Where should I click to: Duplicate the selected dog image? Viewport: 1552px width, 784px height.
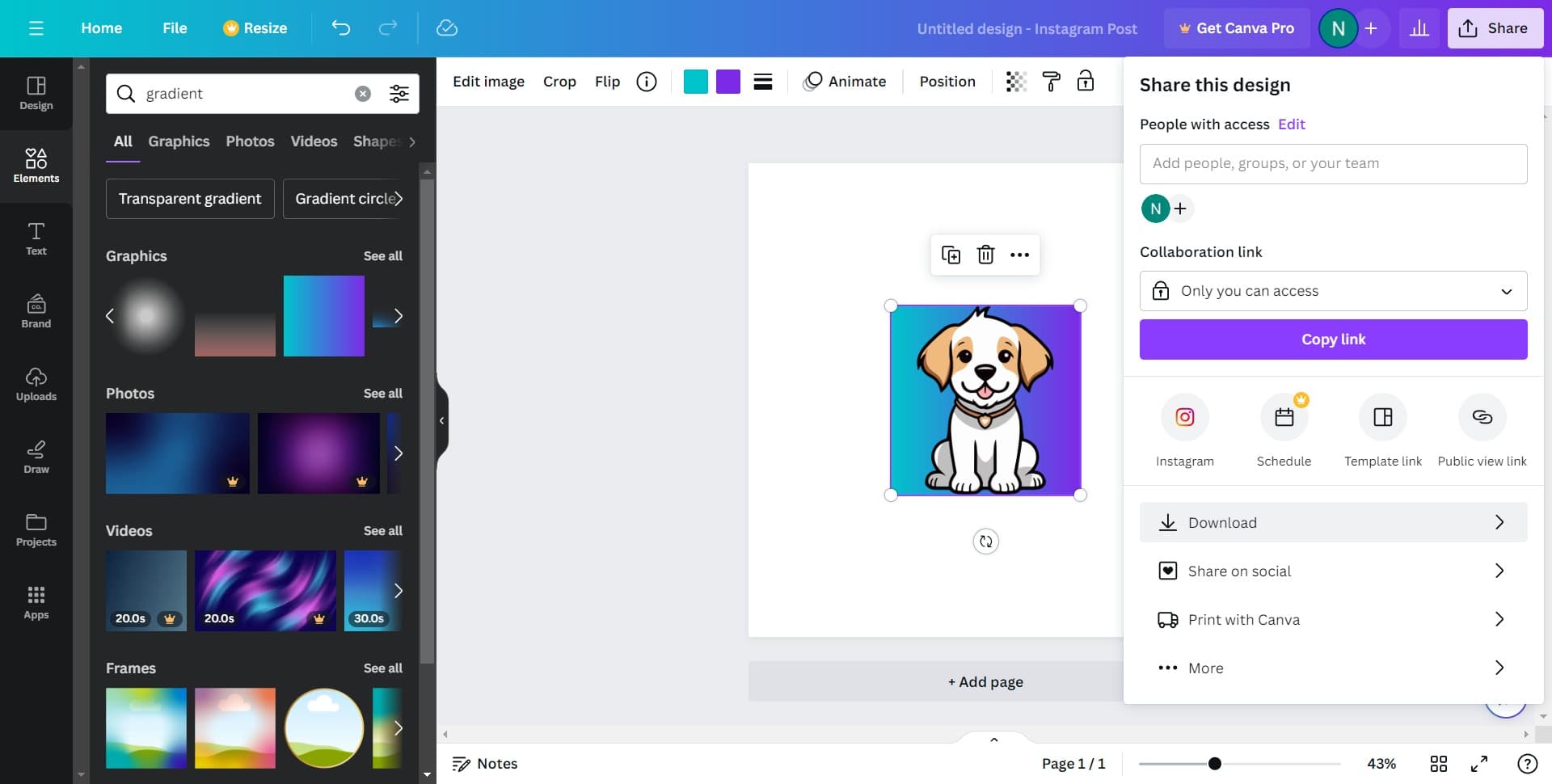(951, 254)
